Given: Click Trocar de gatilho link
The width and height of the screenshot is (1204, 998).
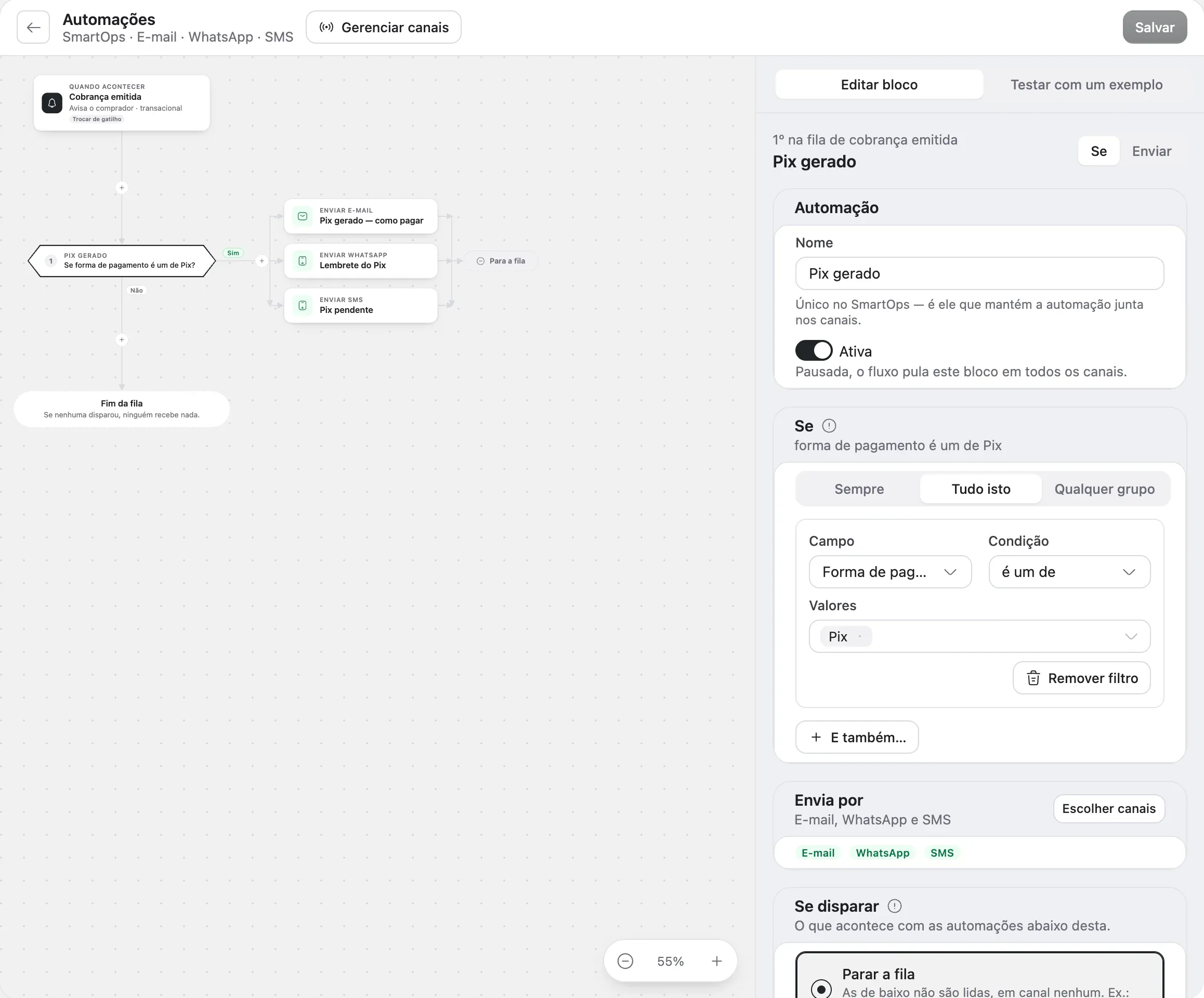Looking at the screenshot, I should point(97,119).
